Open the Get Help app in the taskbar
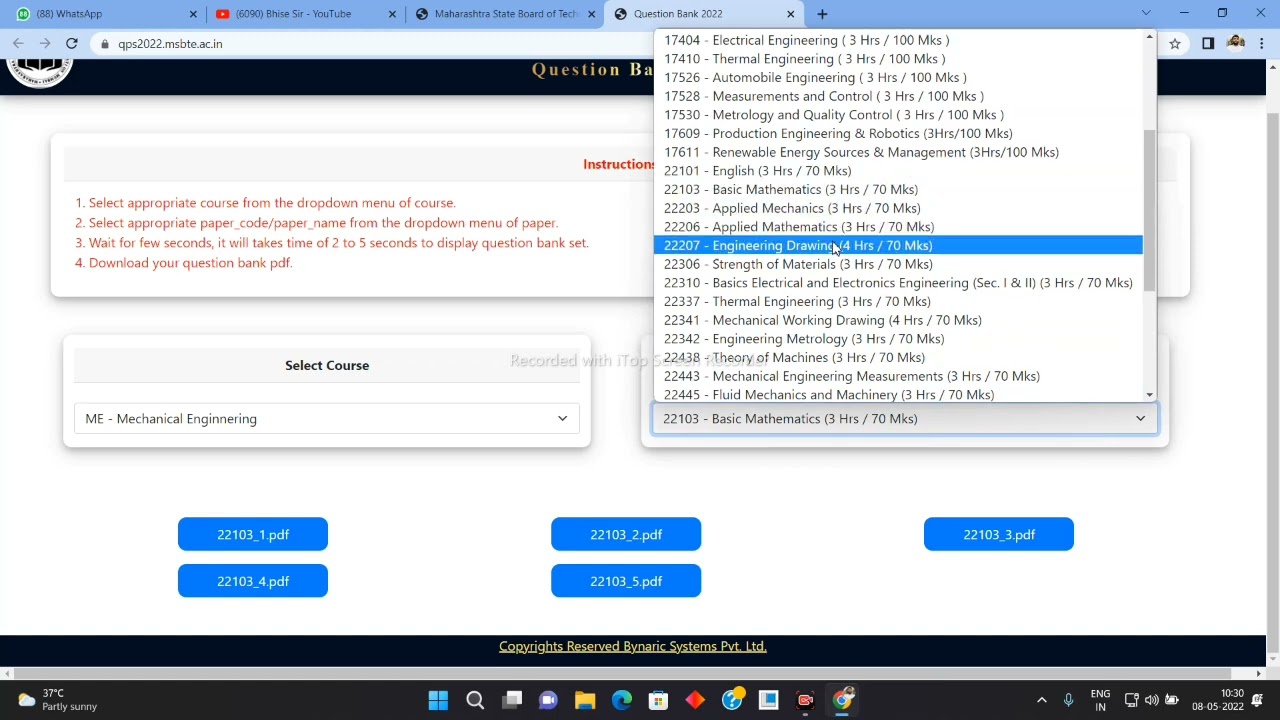The height and width of the screenshot is (720, 1280). tap(732, 700)
